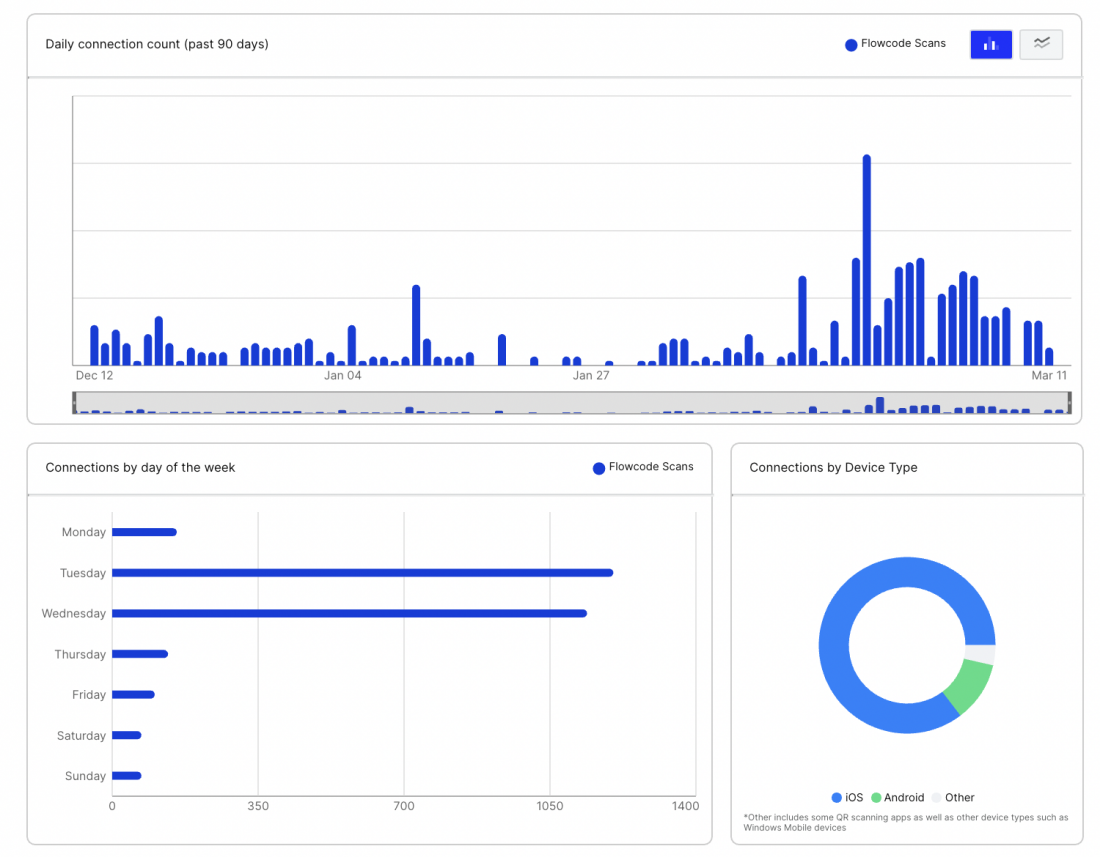Click the white Other legend dot

click(x=938, y=797)
